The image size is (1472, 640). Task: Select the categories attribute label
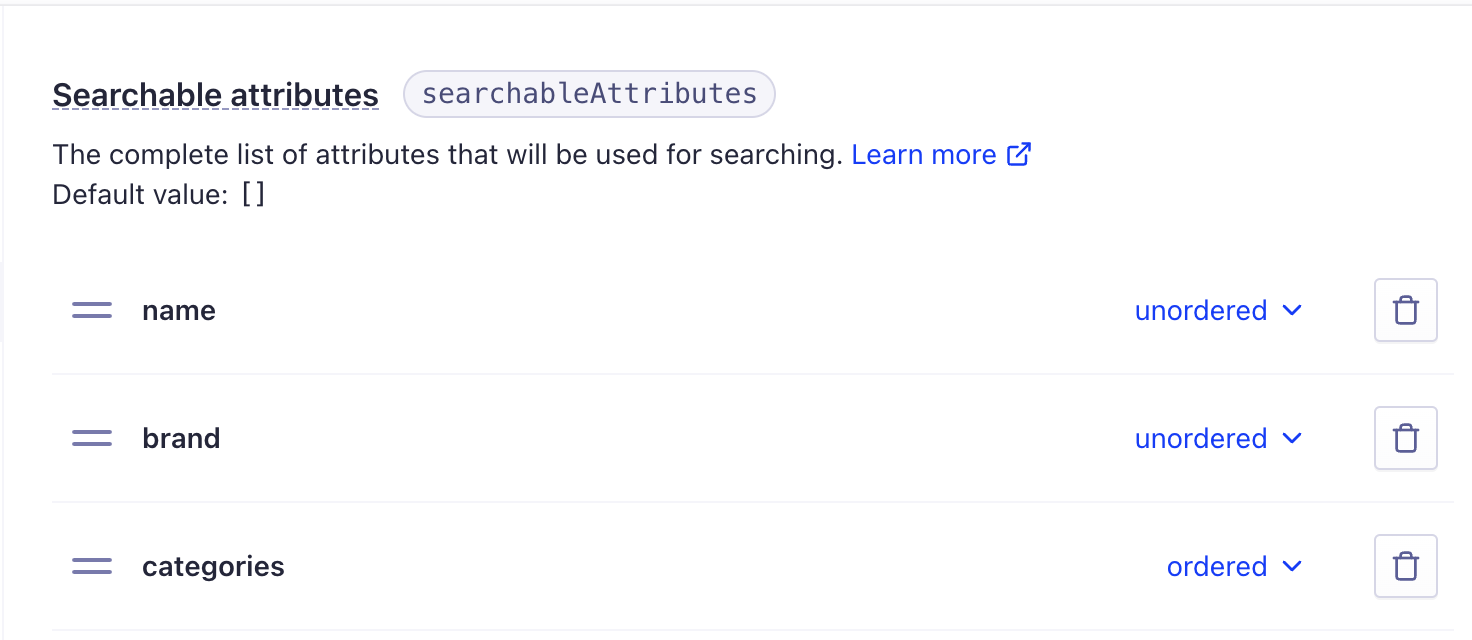pyautogui.click(x=213, y=567)
